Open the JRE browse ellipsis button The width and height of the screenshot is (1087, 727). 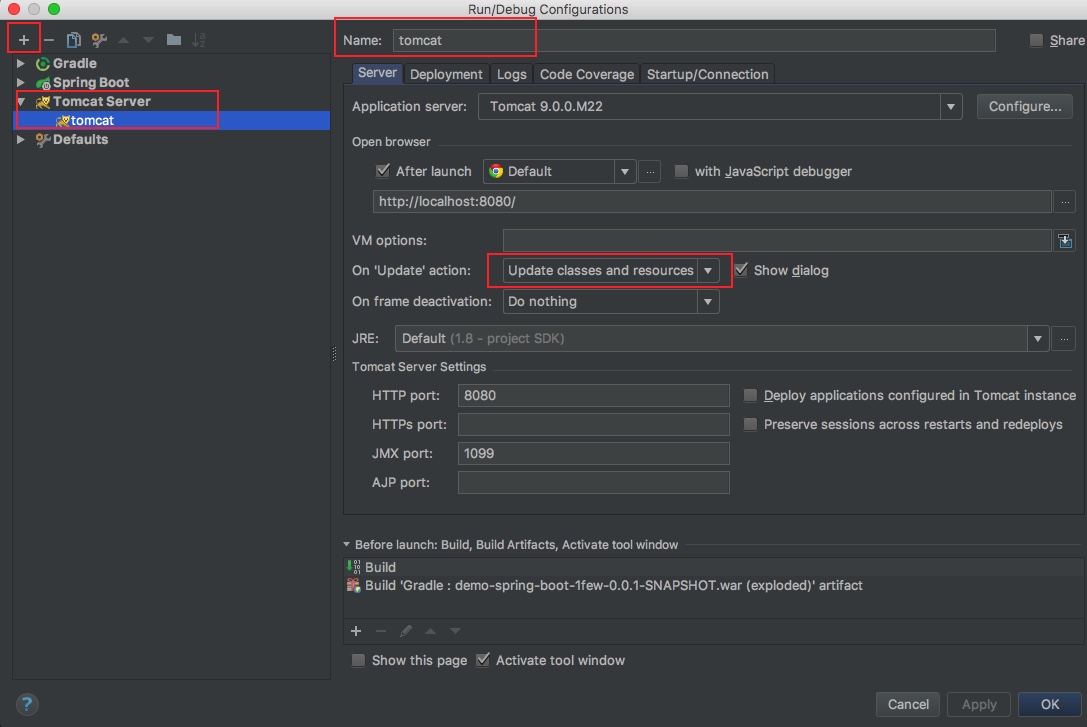(1063, 339)
